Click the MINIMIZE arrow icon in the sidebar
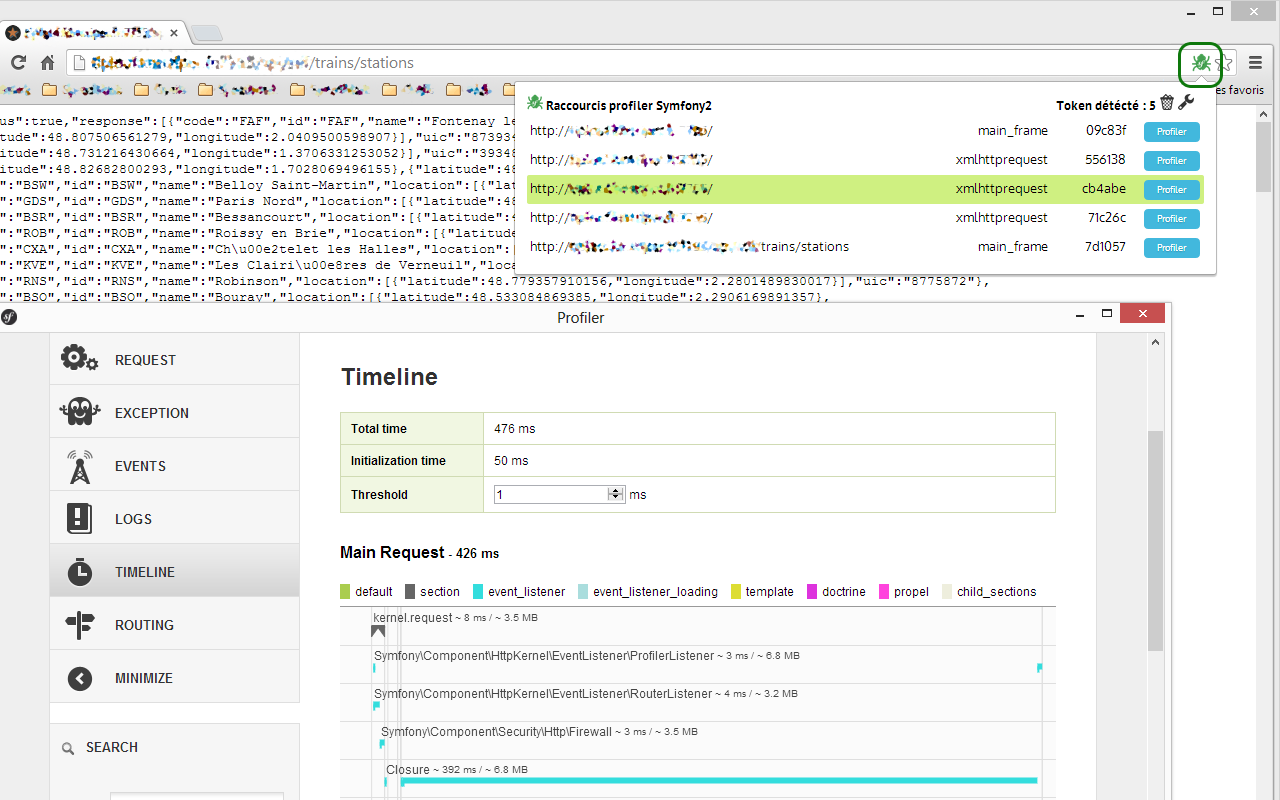Viewport: 1280px width, 800px height. (79, 678)
